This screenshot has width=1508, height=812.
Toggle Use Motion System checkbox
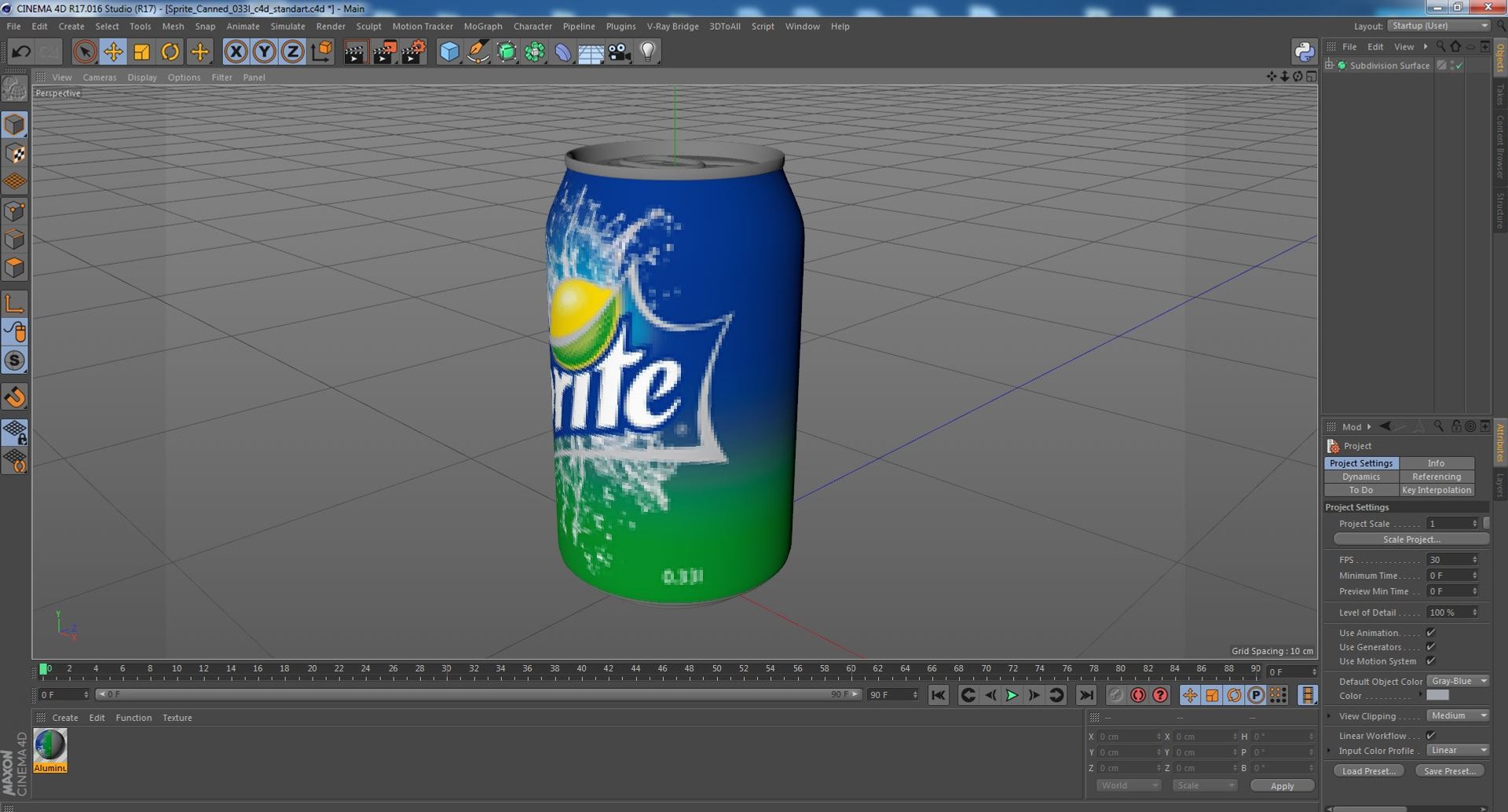pyautogui.click(x=1430, y=661)
